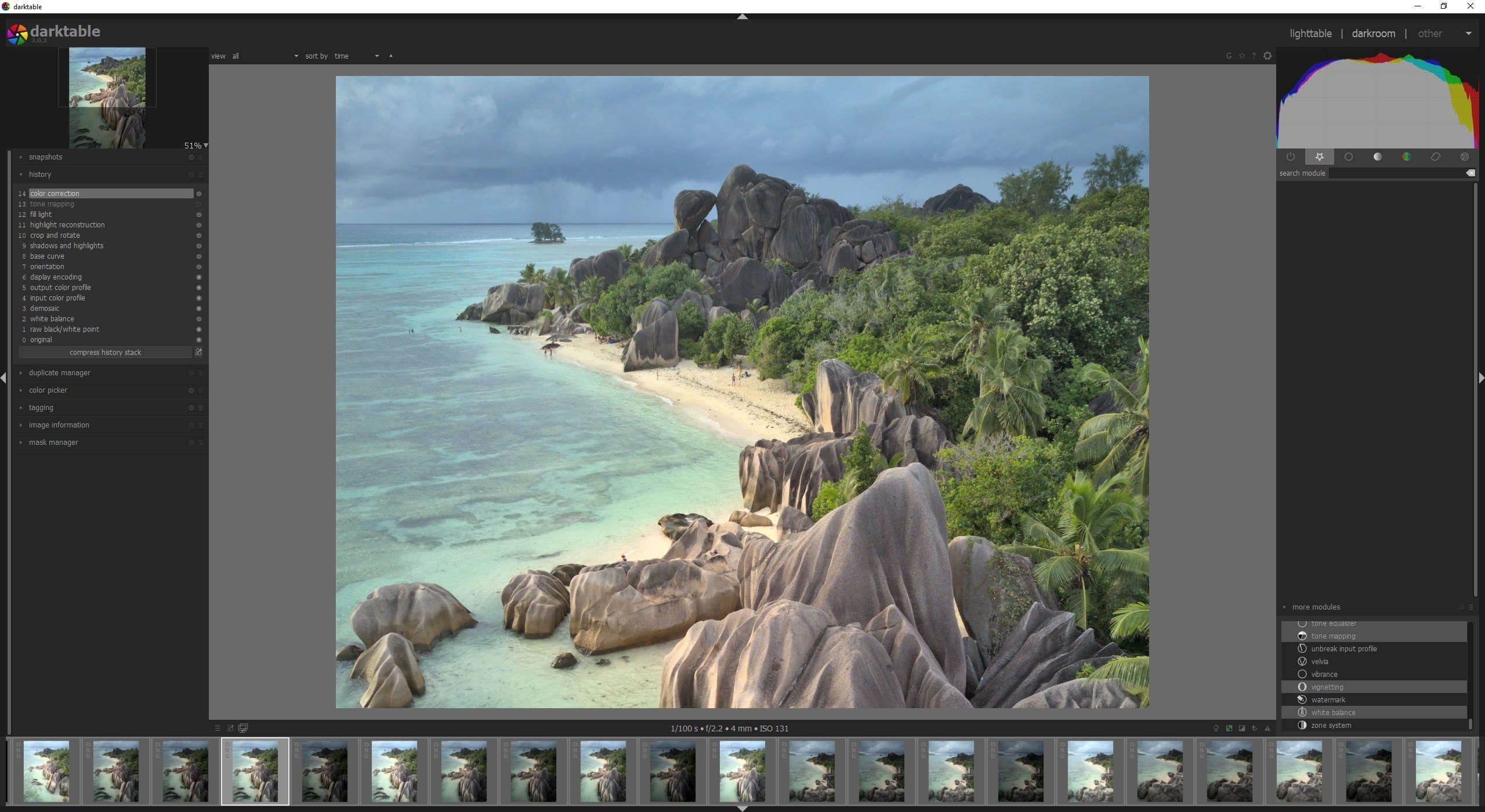The height and width of the screenshot is (812, 1485).
Task: Toggle raw overexposed indicator icon
Action: coord(1229,728)
